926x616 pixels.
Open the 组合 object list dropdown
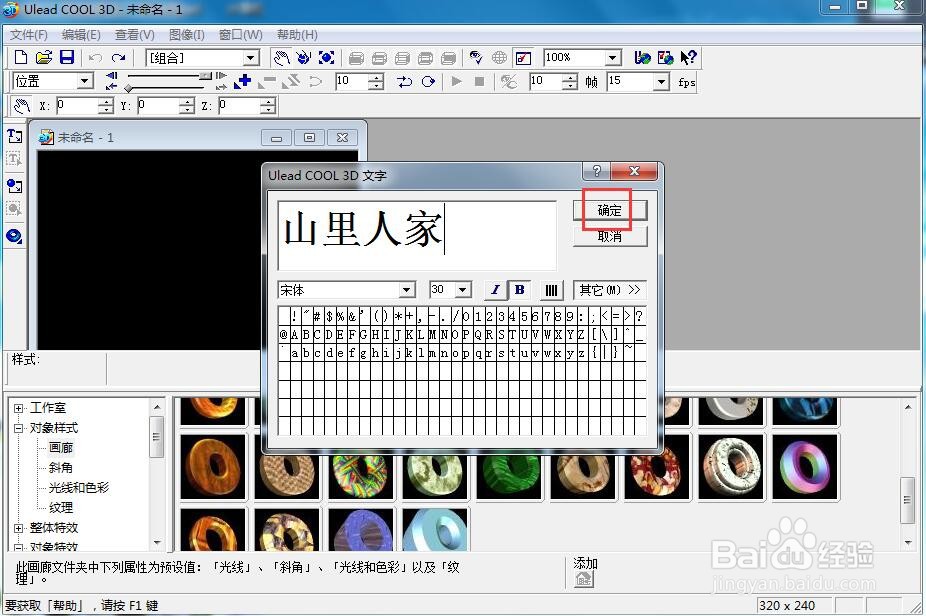pos(251,58)
